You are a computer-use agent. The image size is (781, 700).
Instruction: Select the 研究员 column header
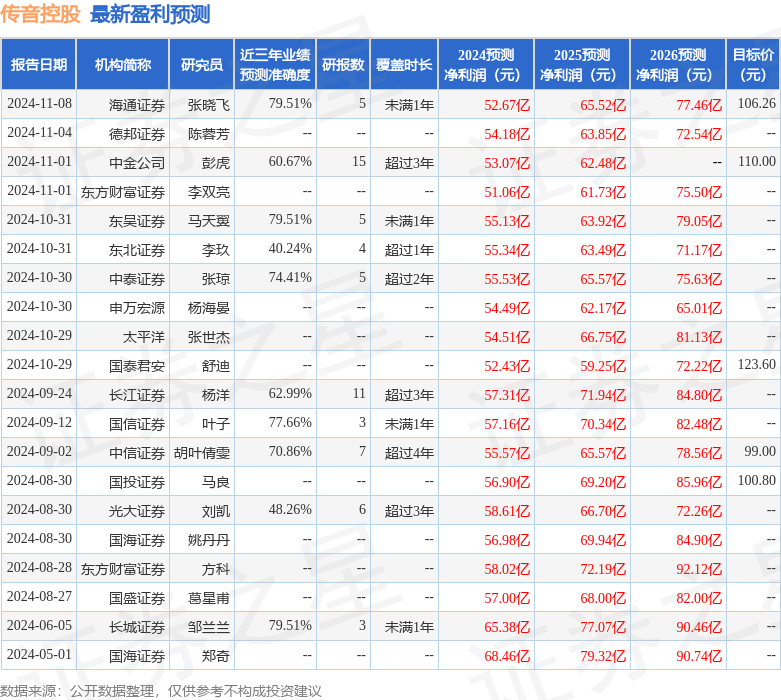pos(202,65)
